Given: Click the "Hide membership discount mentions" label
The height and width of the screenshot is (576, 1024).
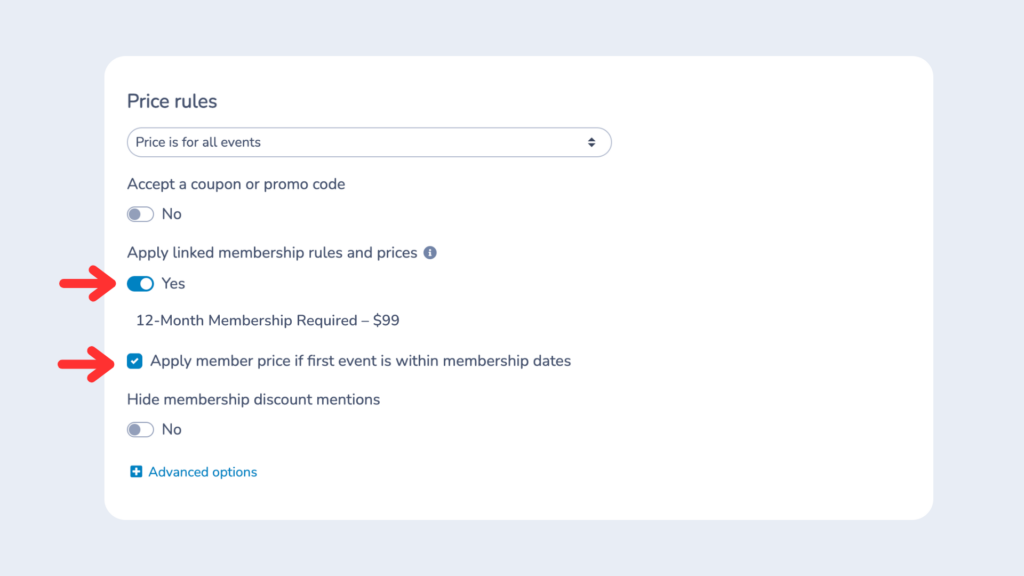Looking at the screenshot, I should point(253,399).
